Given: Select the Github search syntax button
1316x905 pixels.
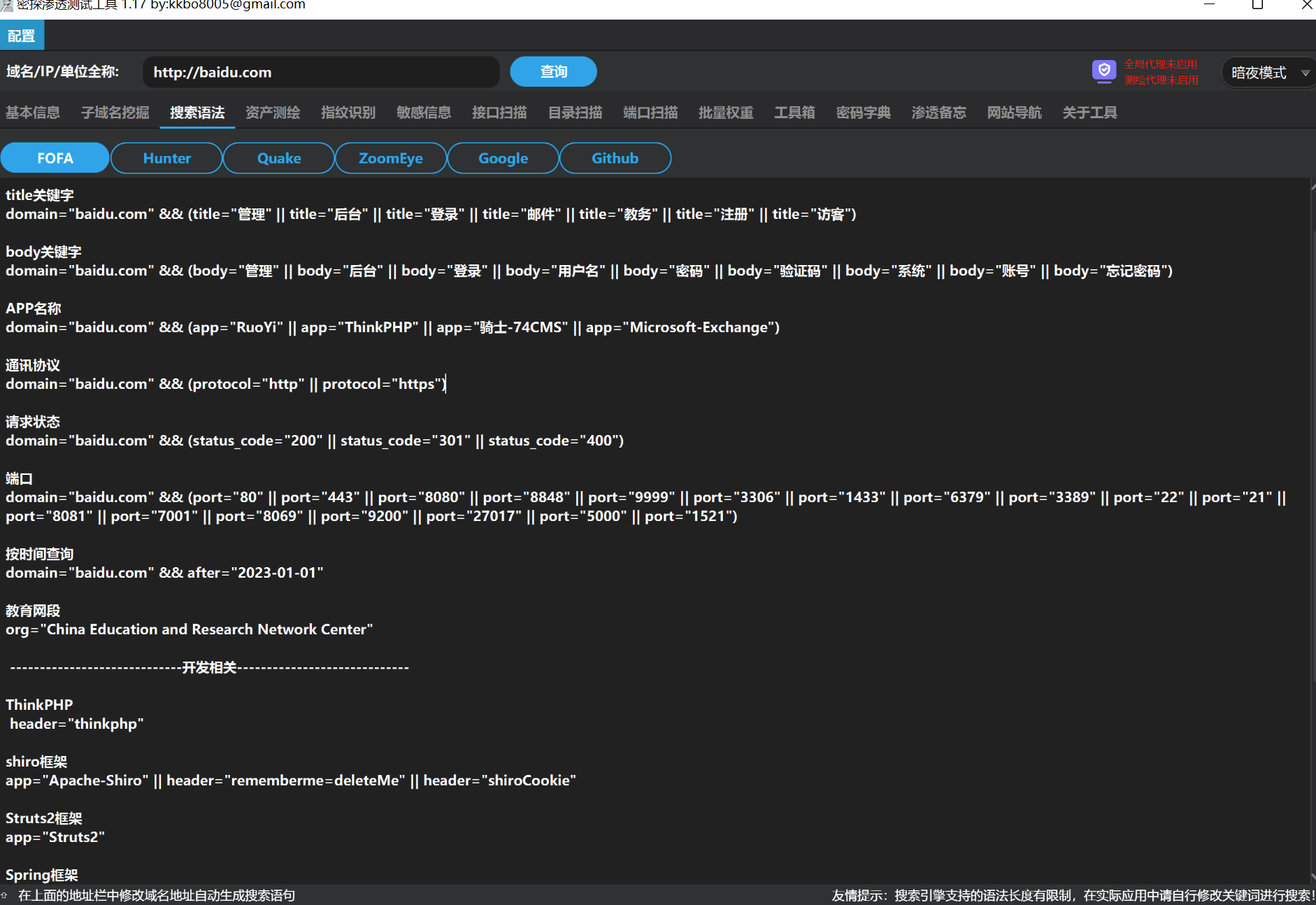Looking at the screenshot, I should (615, 158).
